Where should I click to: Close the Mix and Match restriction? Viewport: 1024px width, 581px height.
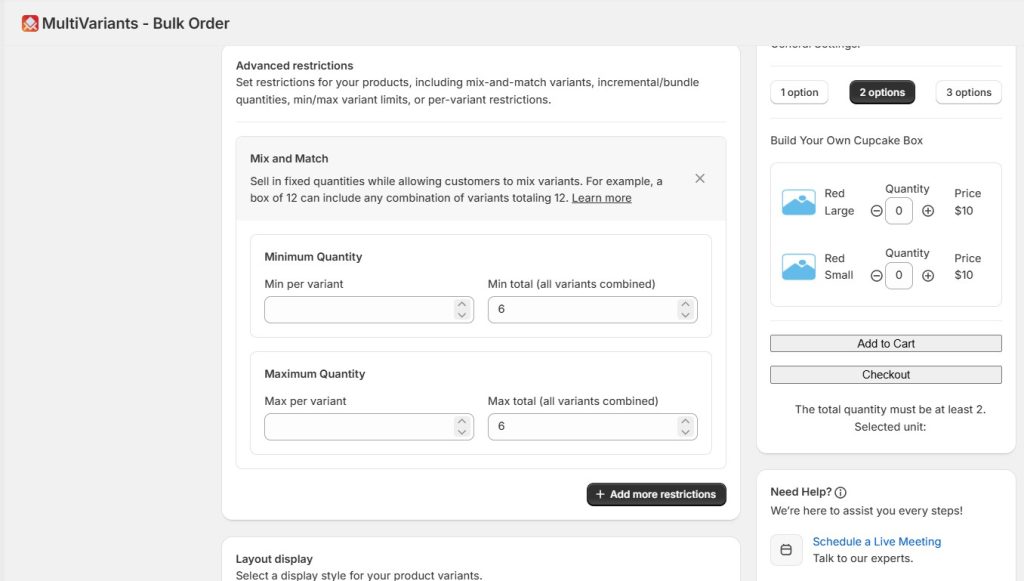coord(700,178)
